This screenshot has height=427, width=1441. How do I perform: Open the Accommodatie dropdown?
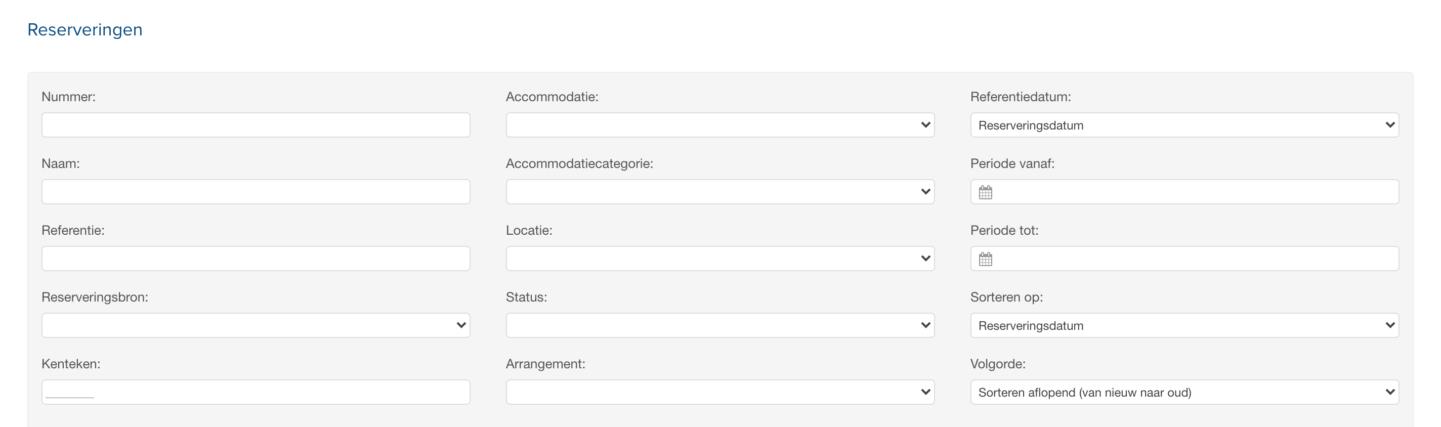click(720, 125)
